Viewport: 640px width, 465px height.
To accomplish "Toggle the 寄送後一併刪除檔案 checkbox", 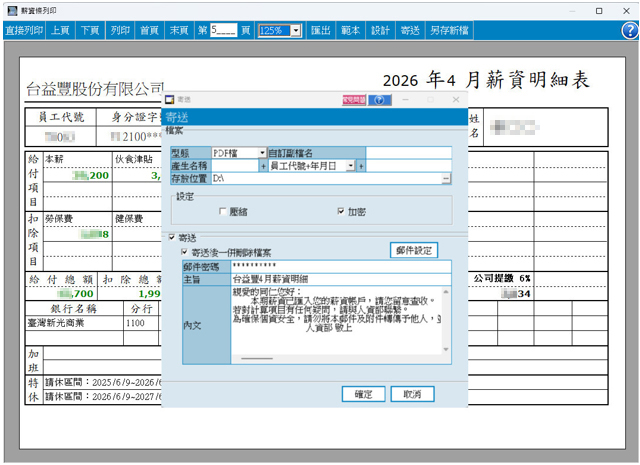I will pos(184,252).
